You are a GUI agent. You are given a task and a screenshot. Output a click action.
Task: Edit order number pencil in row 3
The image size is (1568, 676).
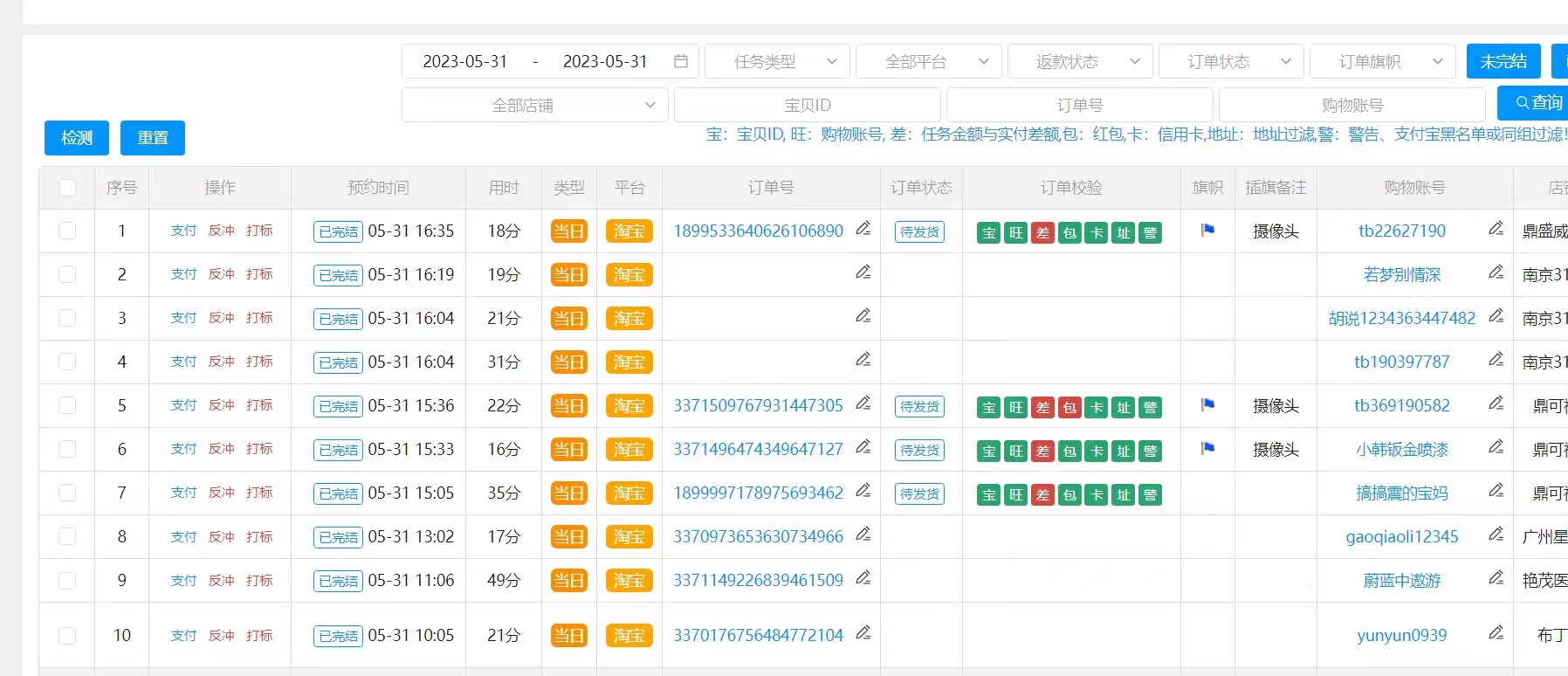point(863,316)
